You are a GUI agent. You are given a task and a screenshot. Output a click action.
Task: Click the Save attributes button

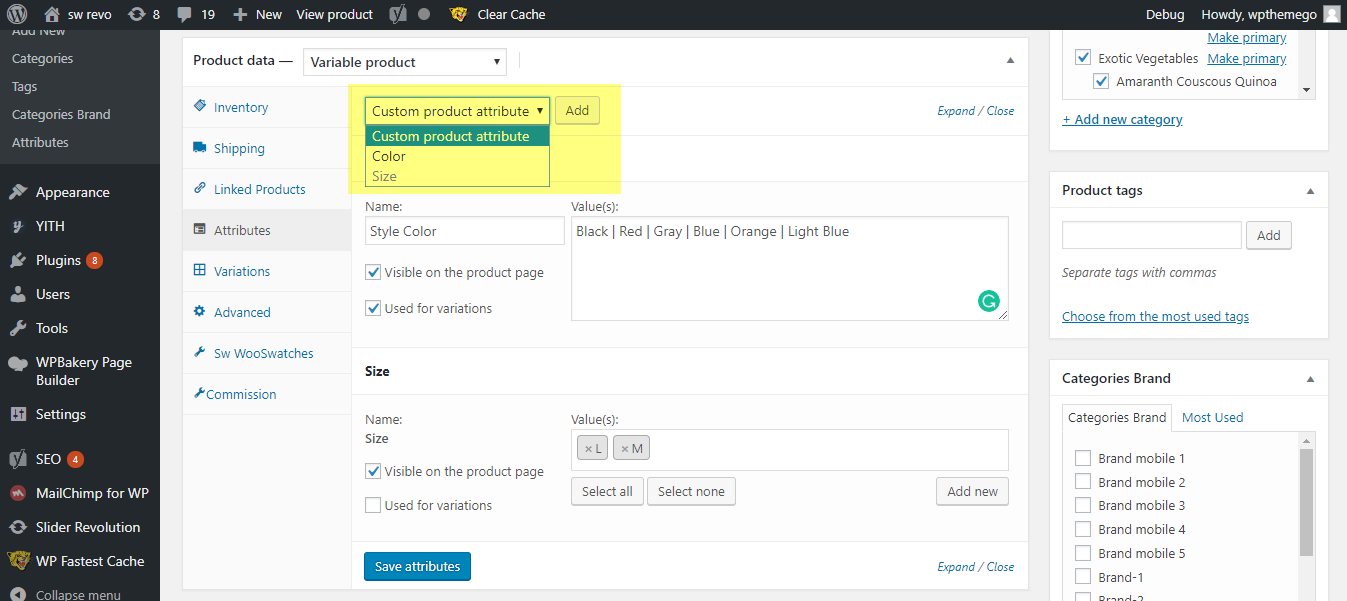click(x=417, y=566)
